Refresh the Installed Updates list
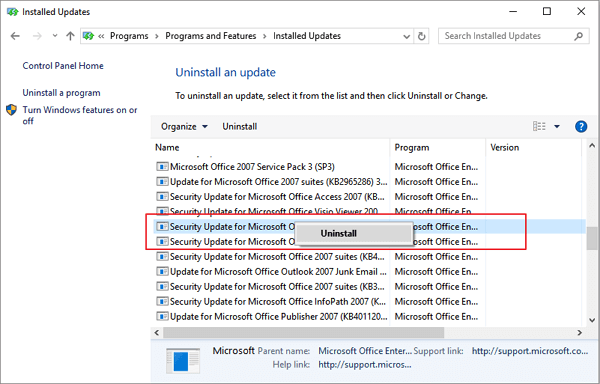Viewport: 600px width, 384px height. pyautogui.click(x=421, y=36)
